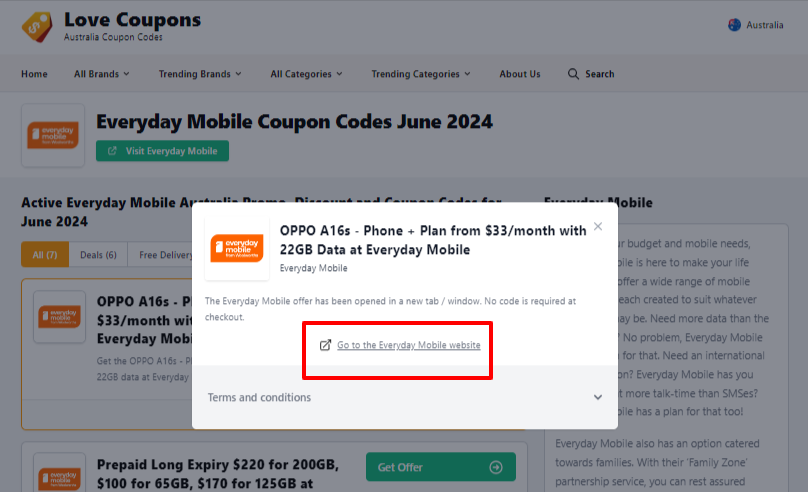Click the external link icon in popup
This screenshot has height=492, width=808.
tap(325, 345)
